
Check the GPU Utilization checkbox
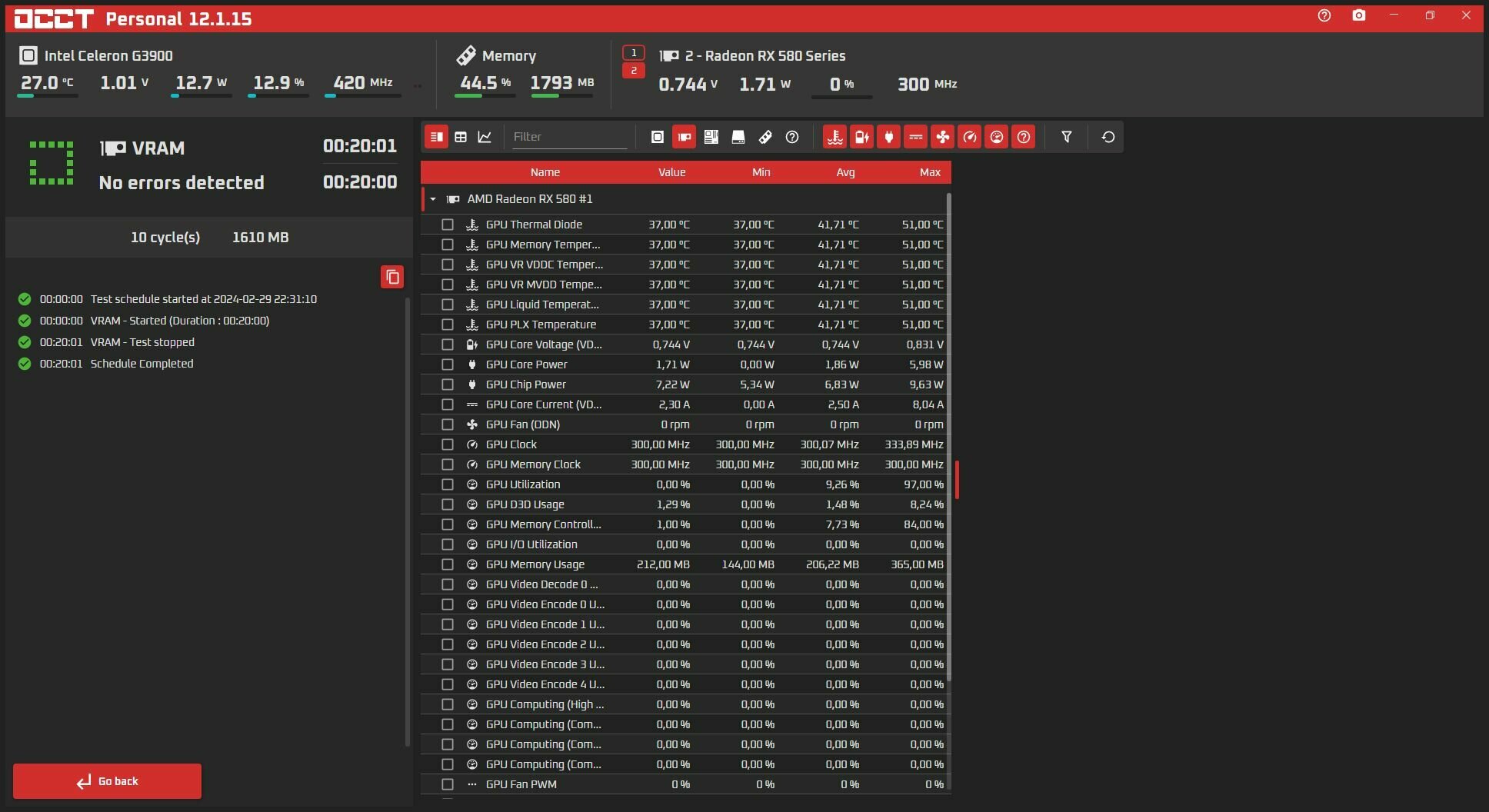(448, 484)
